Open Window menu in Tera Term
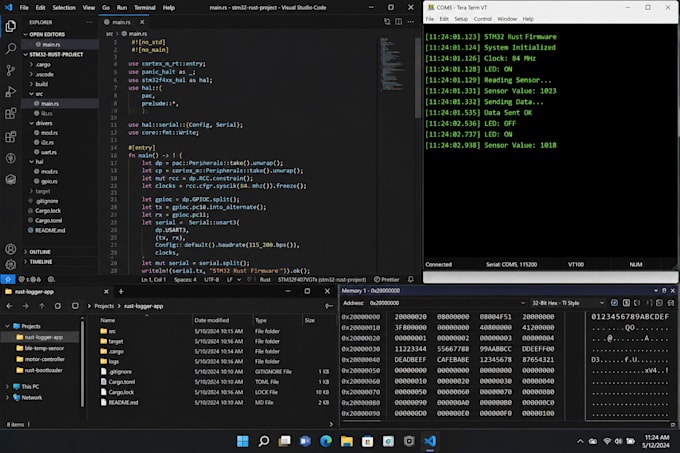The image size is (680, 453). 507,19
